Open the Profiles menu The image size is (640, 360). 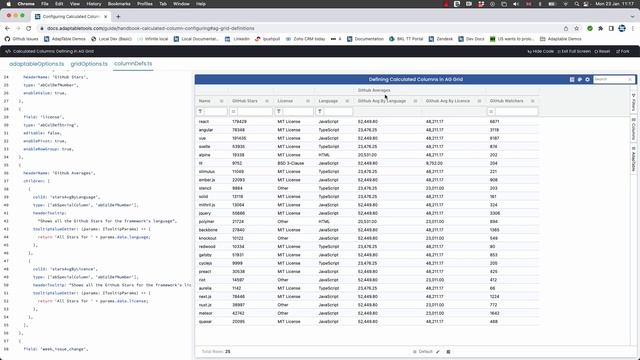point(144,4)
